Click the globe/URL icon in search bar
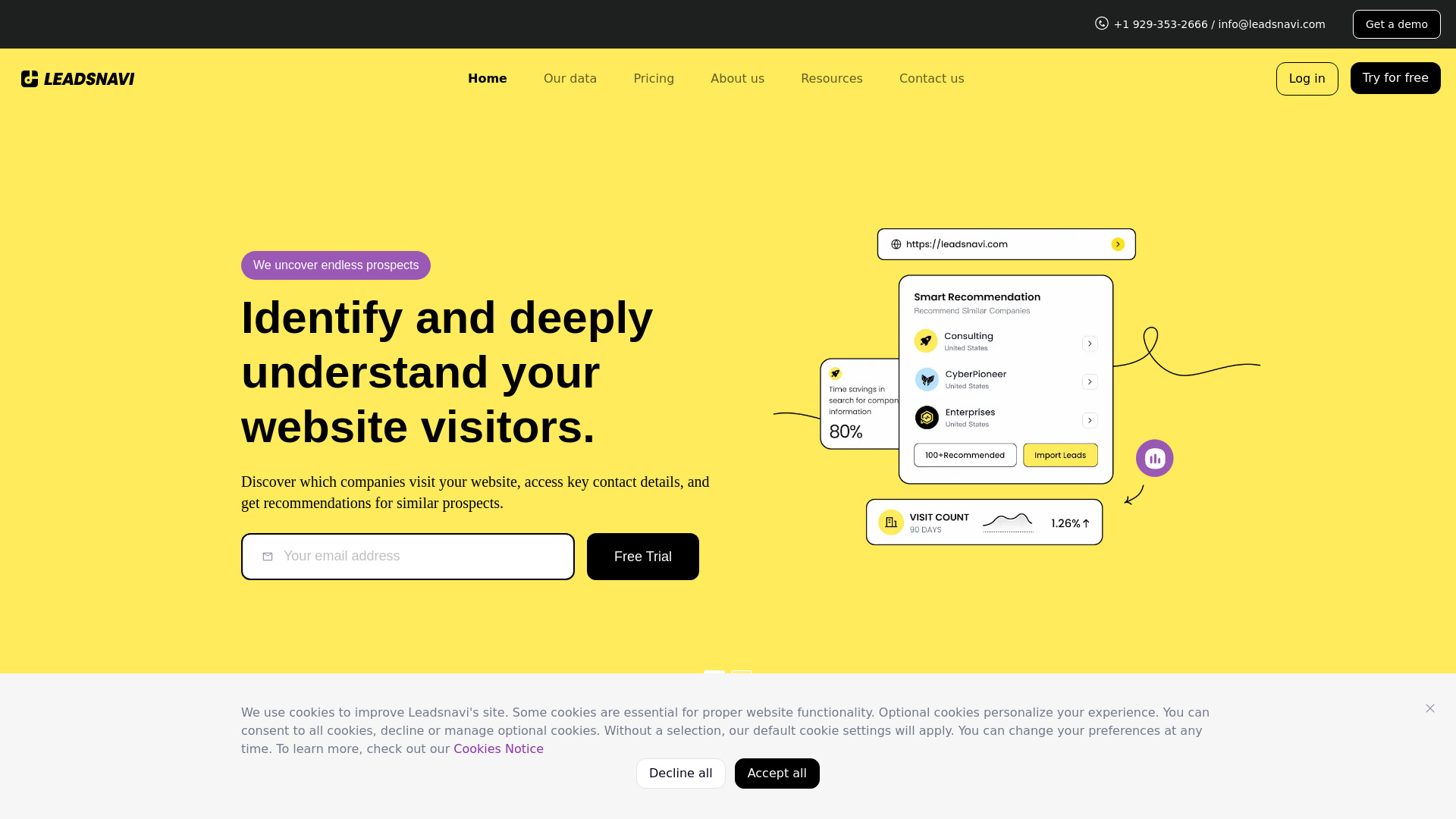The image size is (1456, 819). (x=896, y=244)
